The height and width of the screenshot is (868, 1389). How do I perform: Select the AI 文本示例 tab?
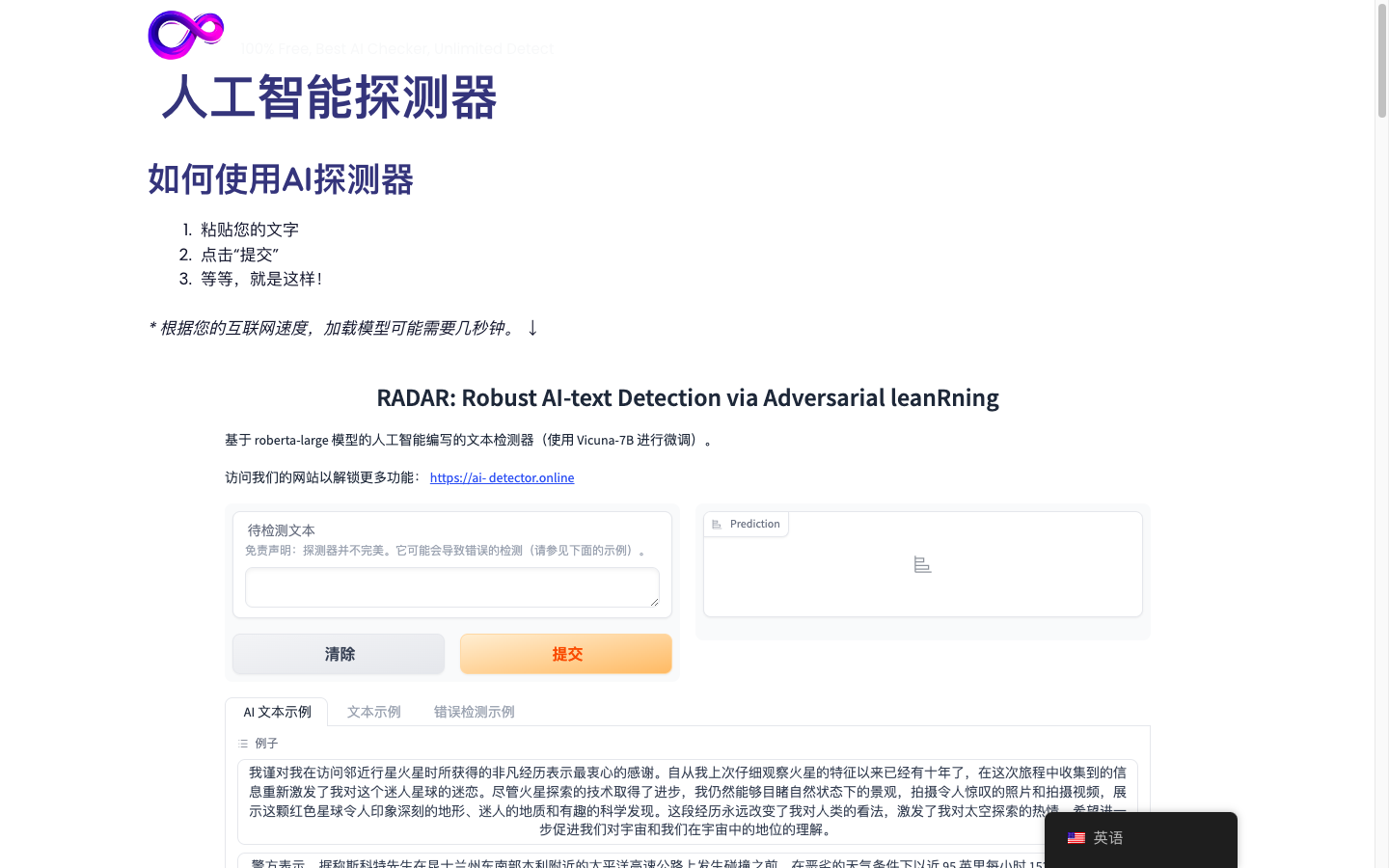click(276, 712)
